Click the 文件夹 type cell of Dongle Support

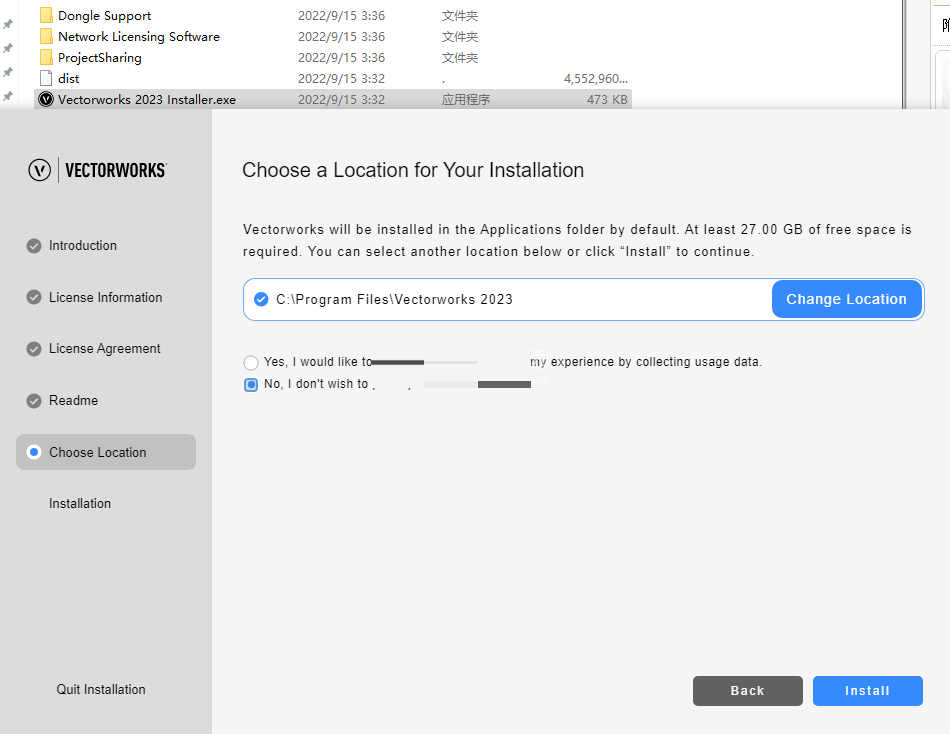coord(459,16)
